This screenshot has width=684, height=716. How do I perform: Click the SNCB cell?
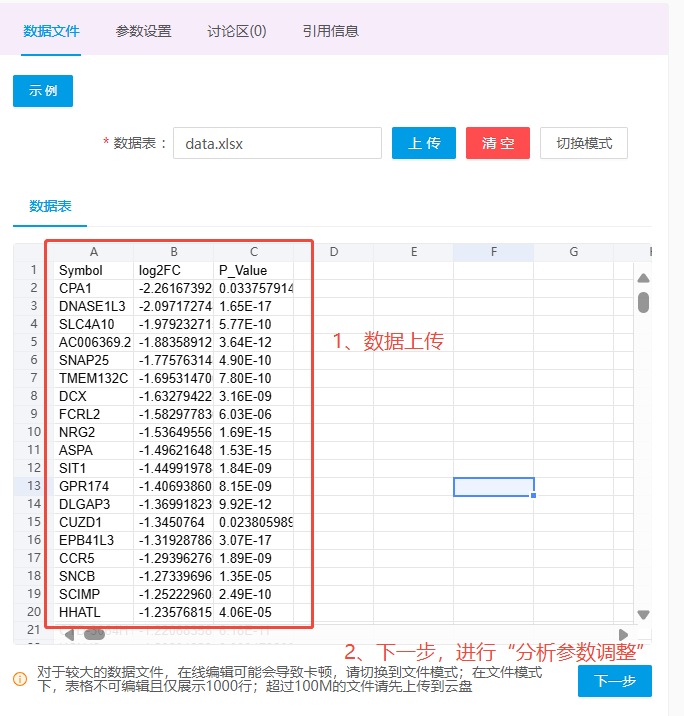tap(94, 576)
